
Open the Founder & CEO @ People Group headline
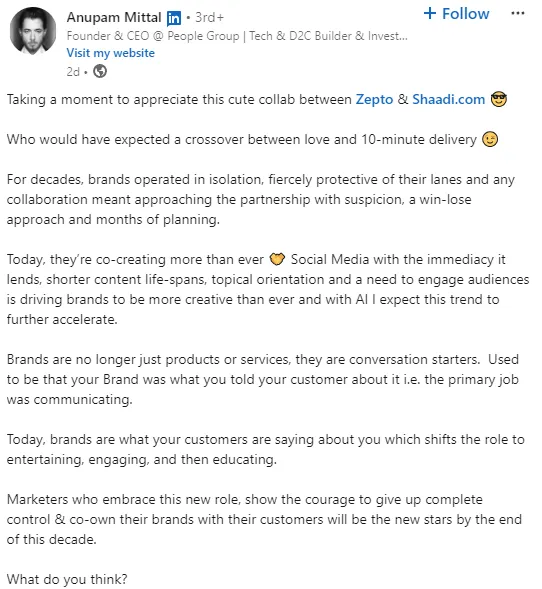[x=237, y=36]
